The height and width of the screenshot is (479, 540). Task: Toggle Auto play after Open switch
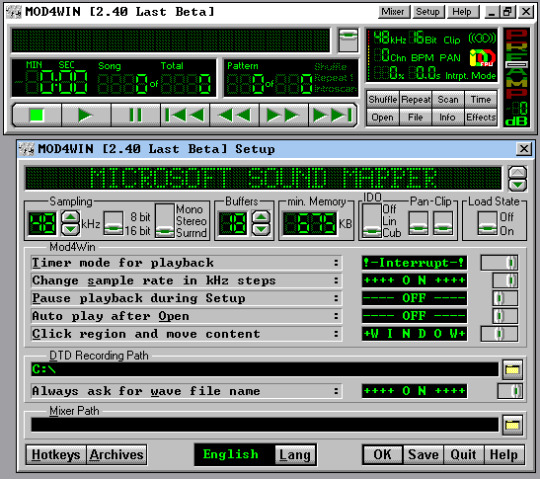tap(505, 316)
